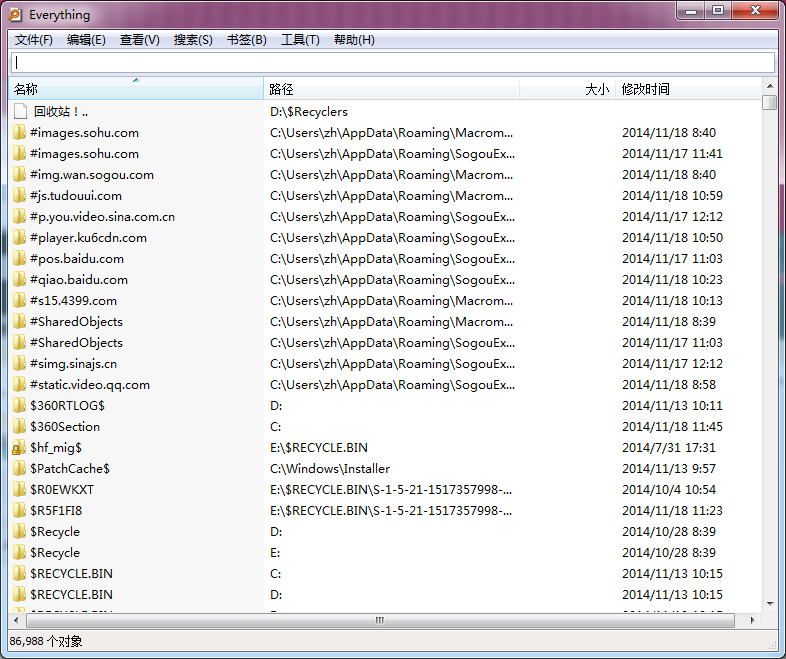The width and height of the screenshot is (786, 659).
Task: Open the 书签(B) menu
Action: (x=247, y=40)
